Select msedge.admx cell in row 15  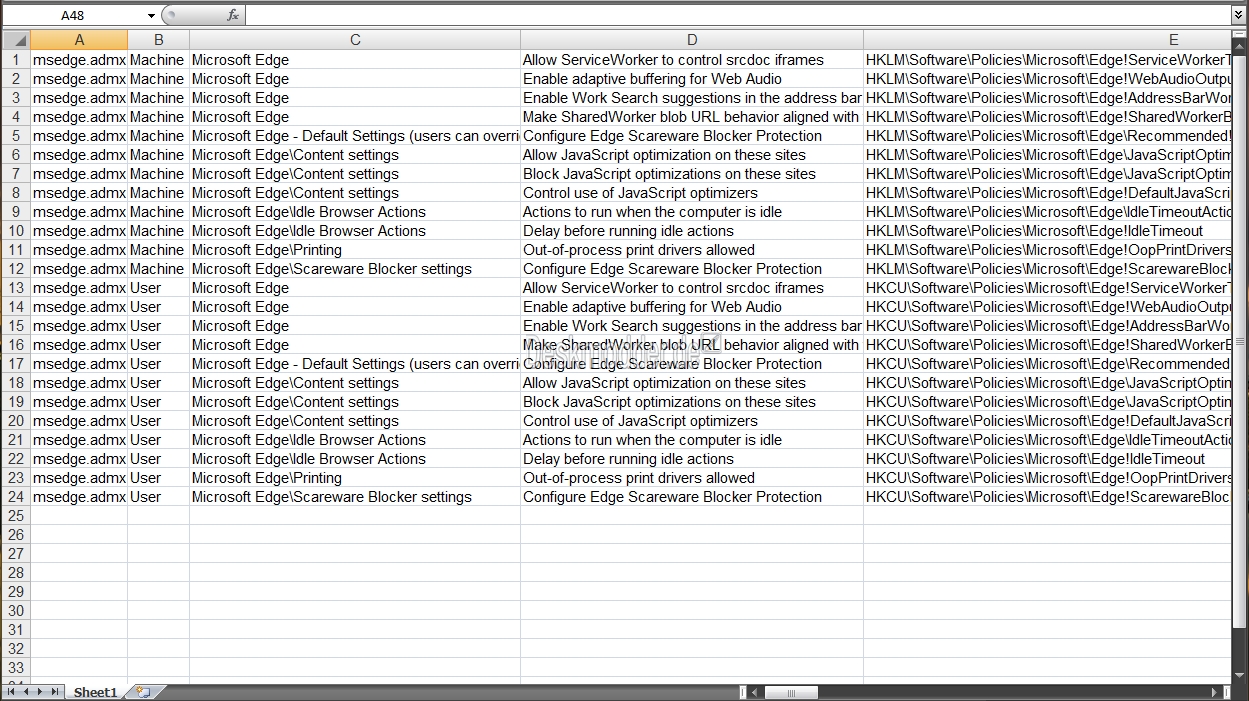(x=79, y=326)
